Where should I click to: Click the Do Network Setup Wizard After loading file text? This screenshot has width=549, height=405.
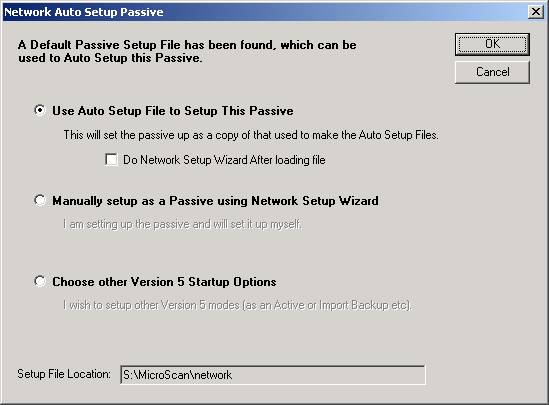224,160
